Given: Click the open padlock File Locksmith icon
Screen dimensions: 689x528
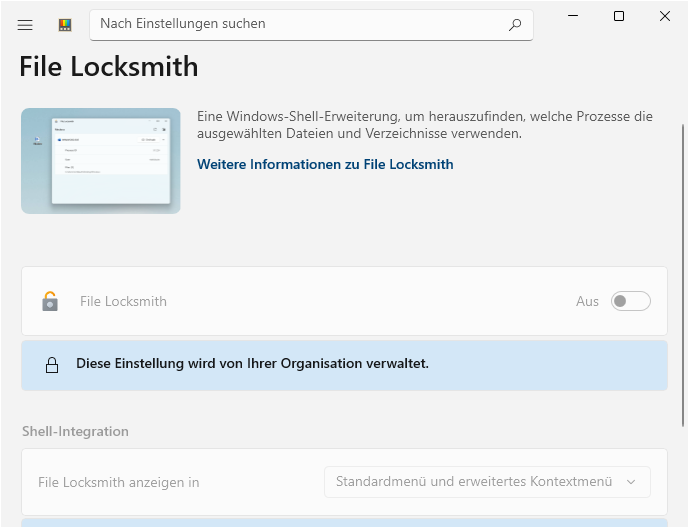Looking at the screenshot, I should (50, 301).
